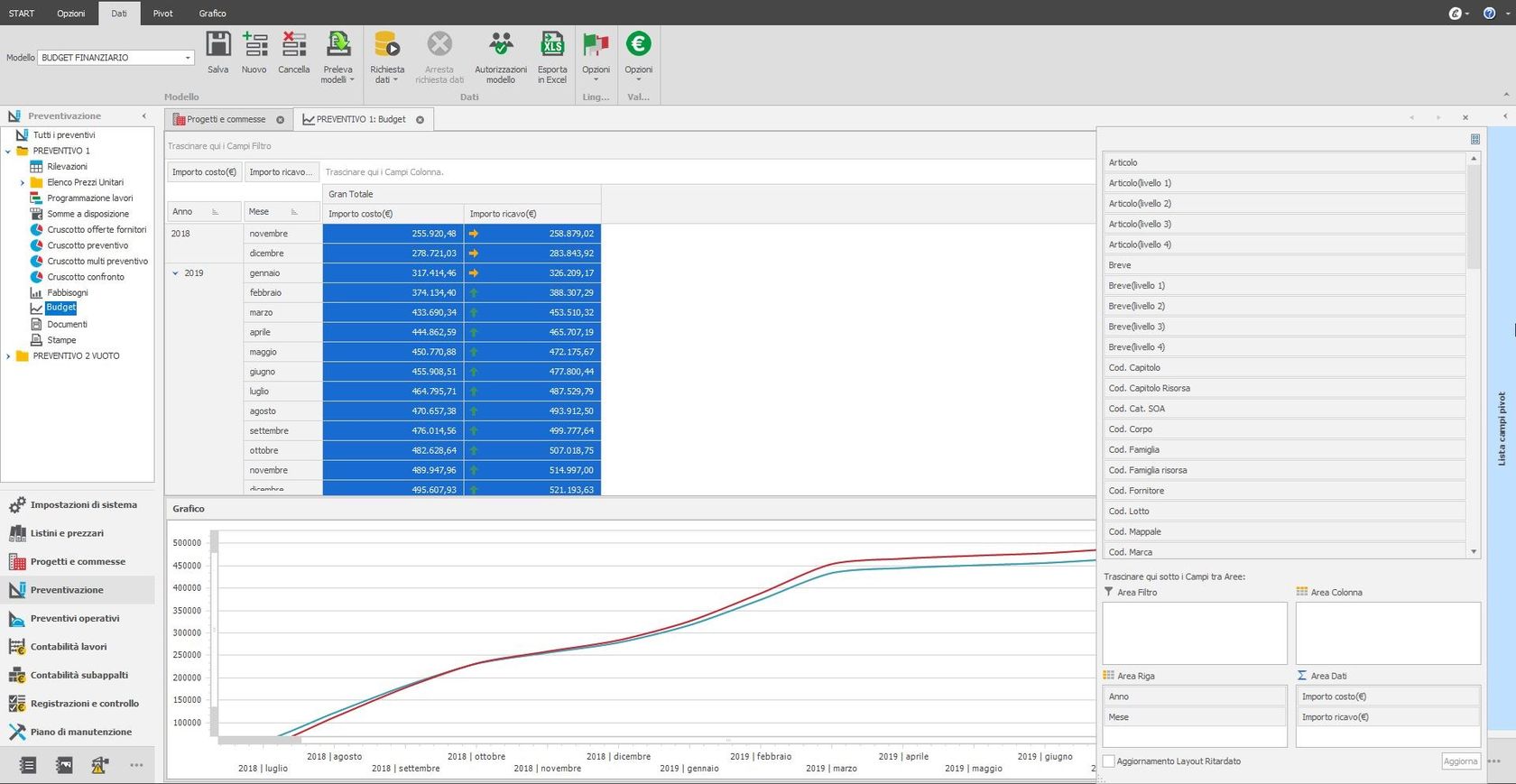Switch to the Pivot ribbon tab
The image size is (1516, 784).
(162, 14)
